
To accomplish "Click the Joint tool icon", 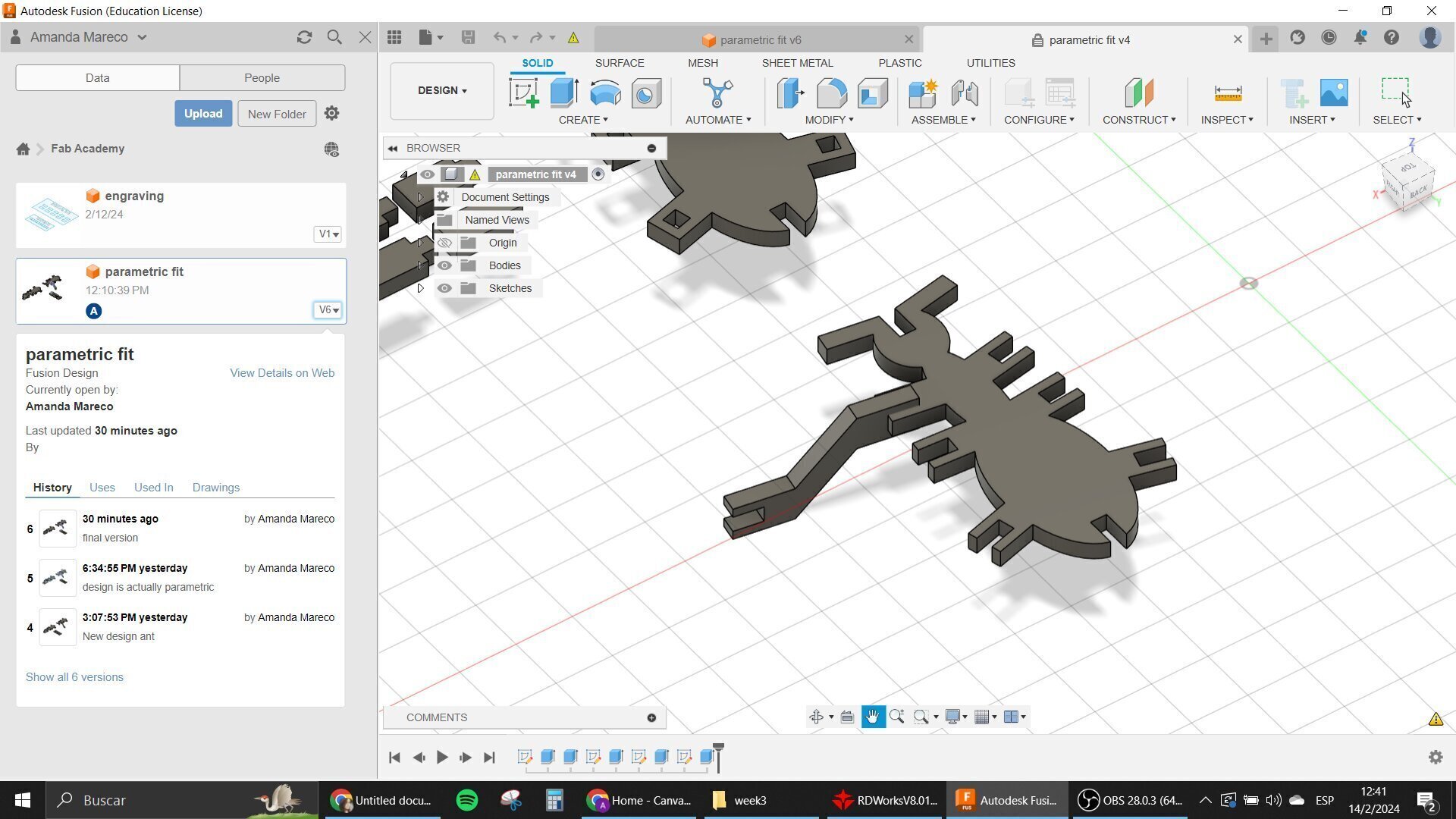I will tap(965, 93).
